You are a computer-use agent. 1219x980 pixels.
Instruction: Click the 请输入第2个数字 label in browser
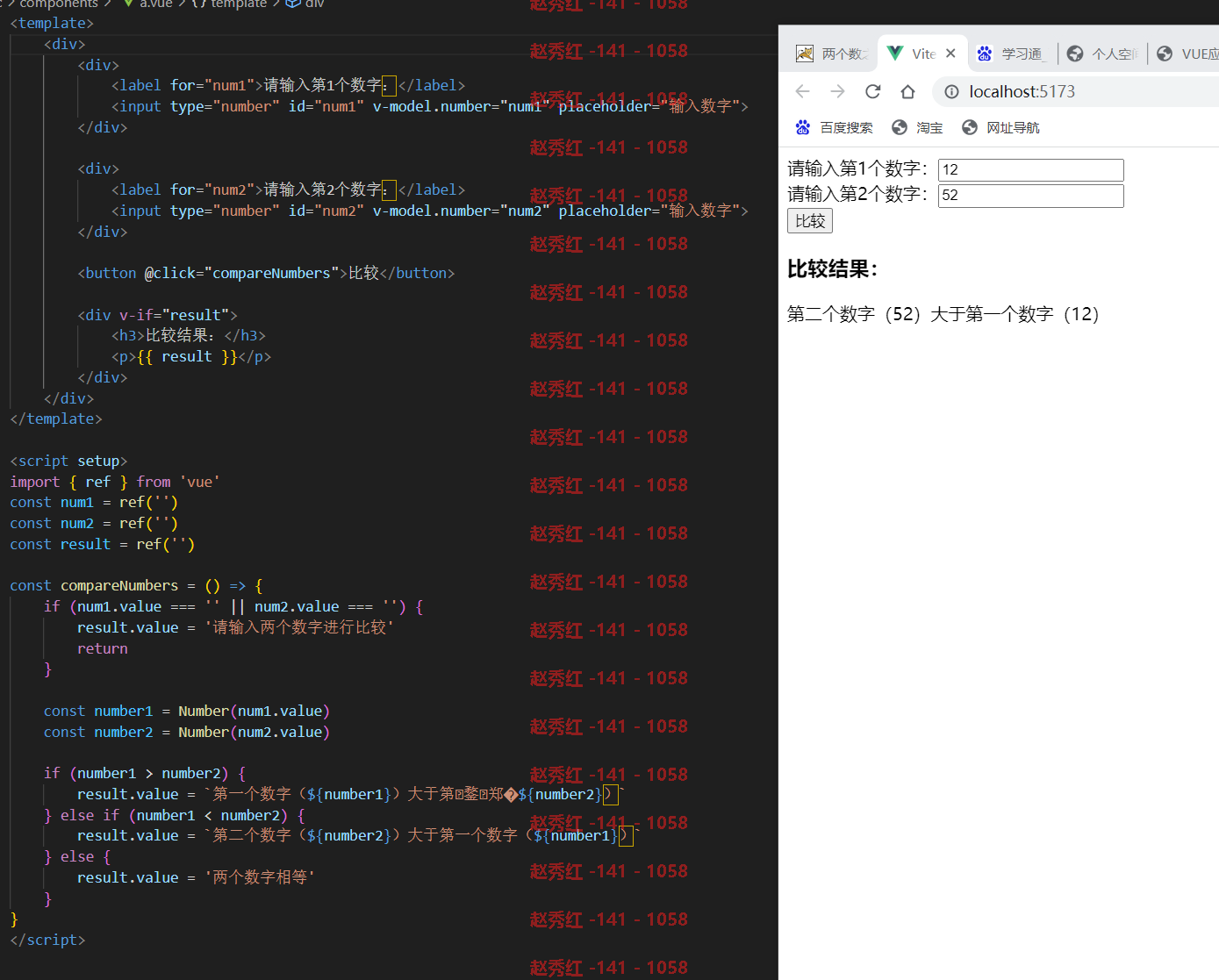coord(858,194)
